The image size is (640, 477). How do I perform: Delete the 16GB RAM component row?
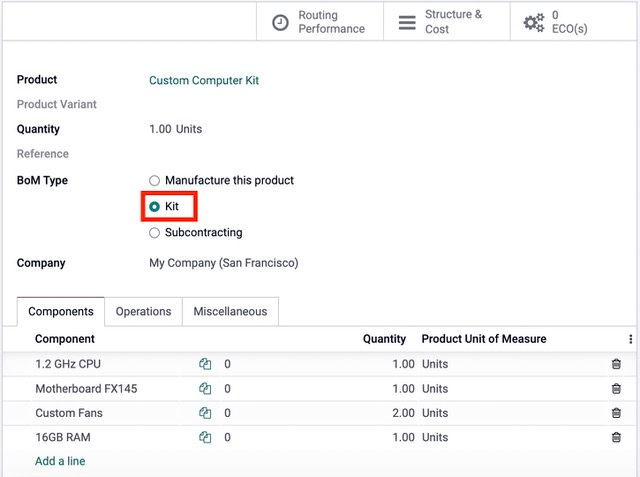616,437
